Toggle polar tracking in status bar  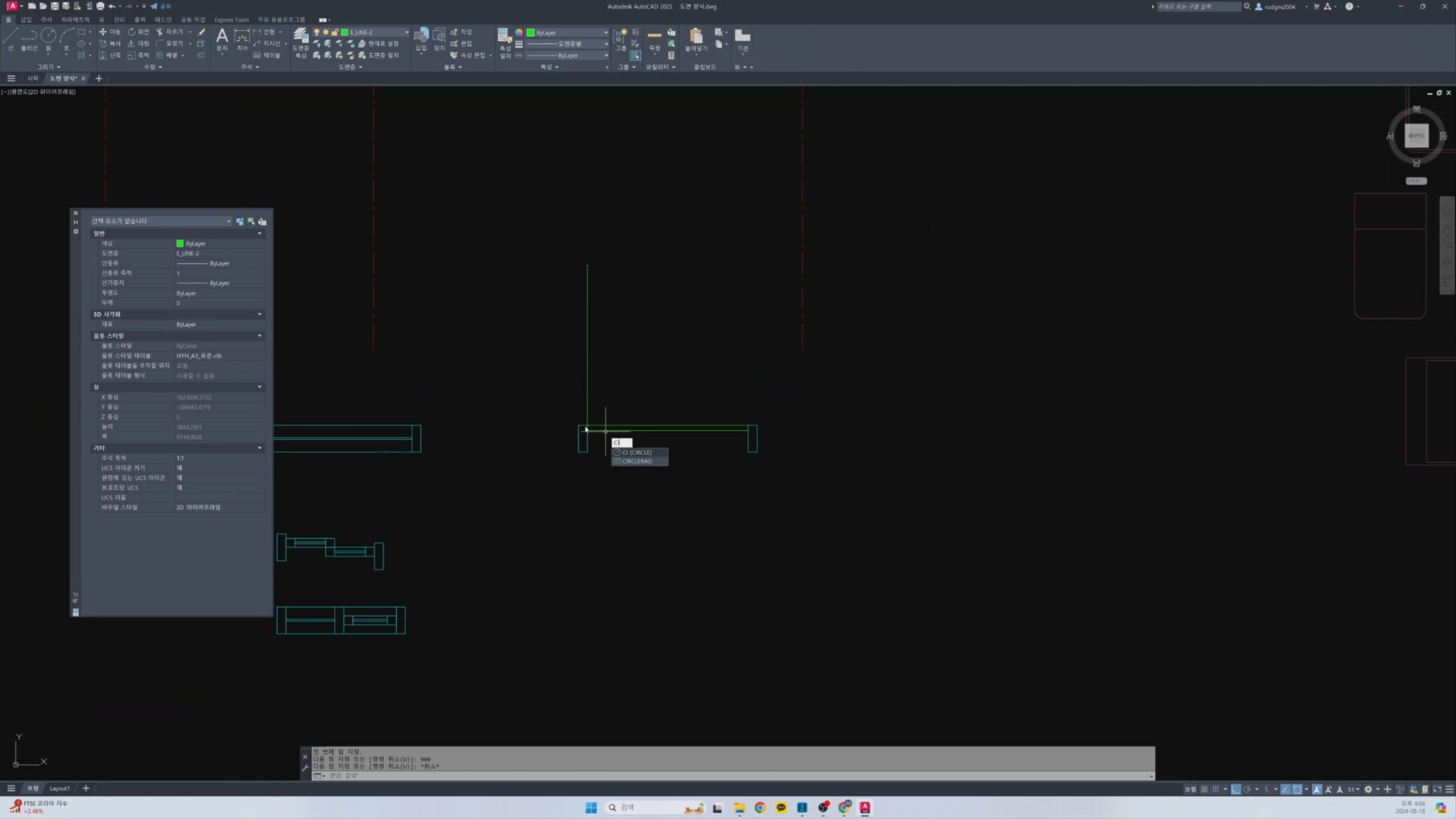tap(1247, 789)
